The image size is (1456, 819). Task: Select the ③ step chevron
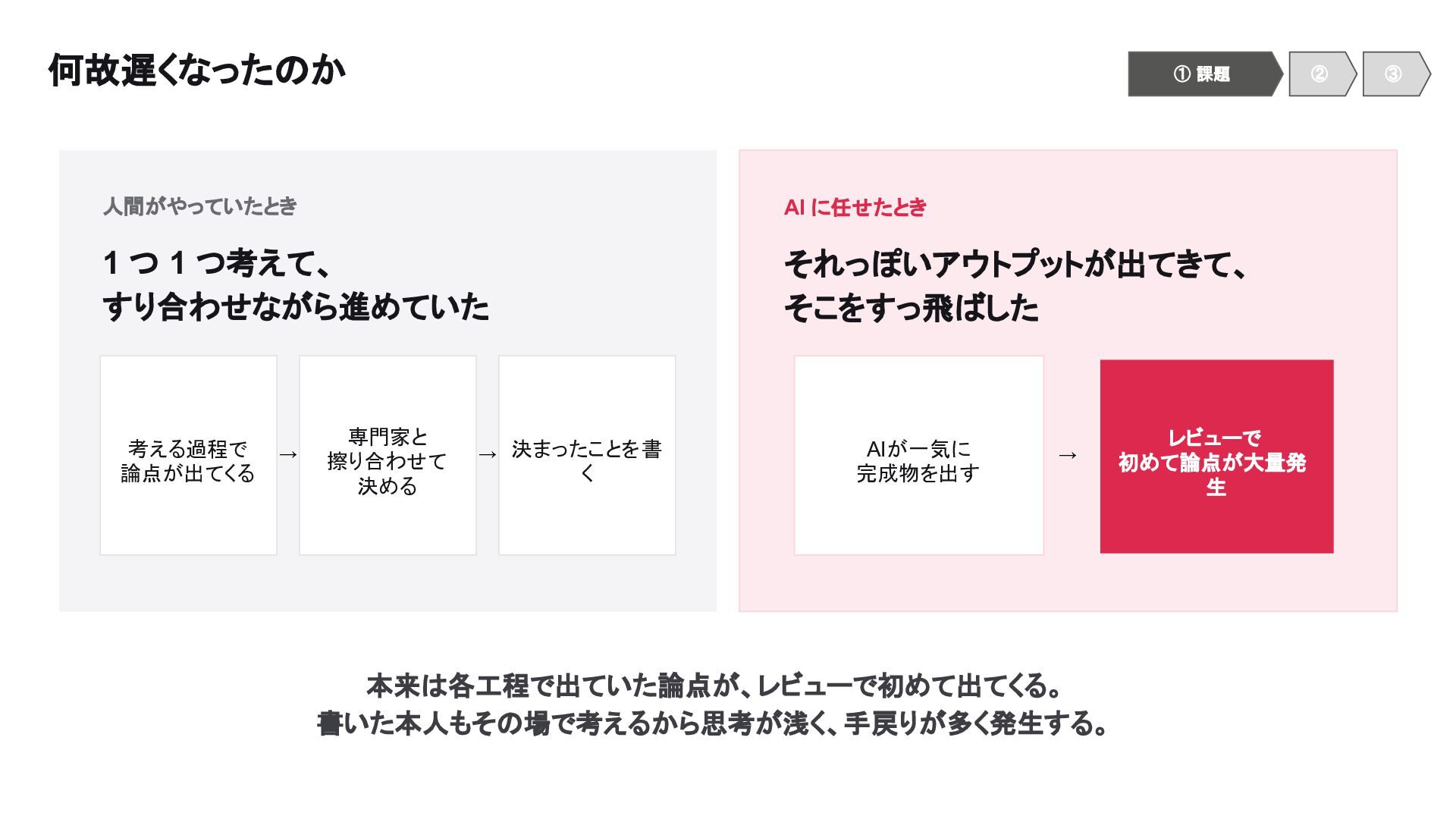(1396, 74)
